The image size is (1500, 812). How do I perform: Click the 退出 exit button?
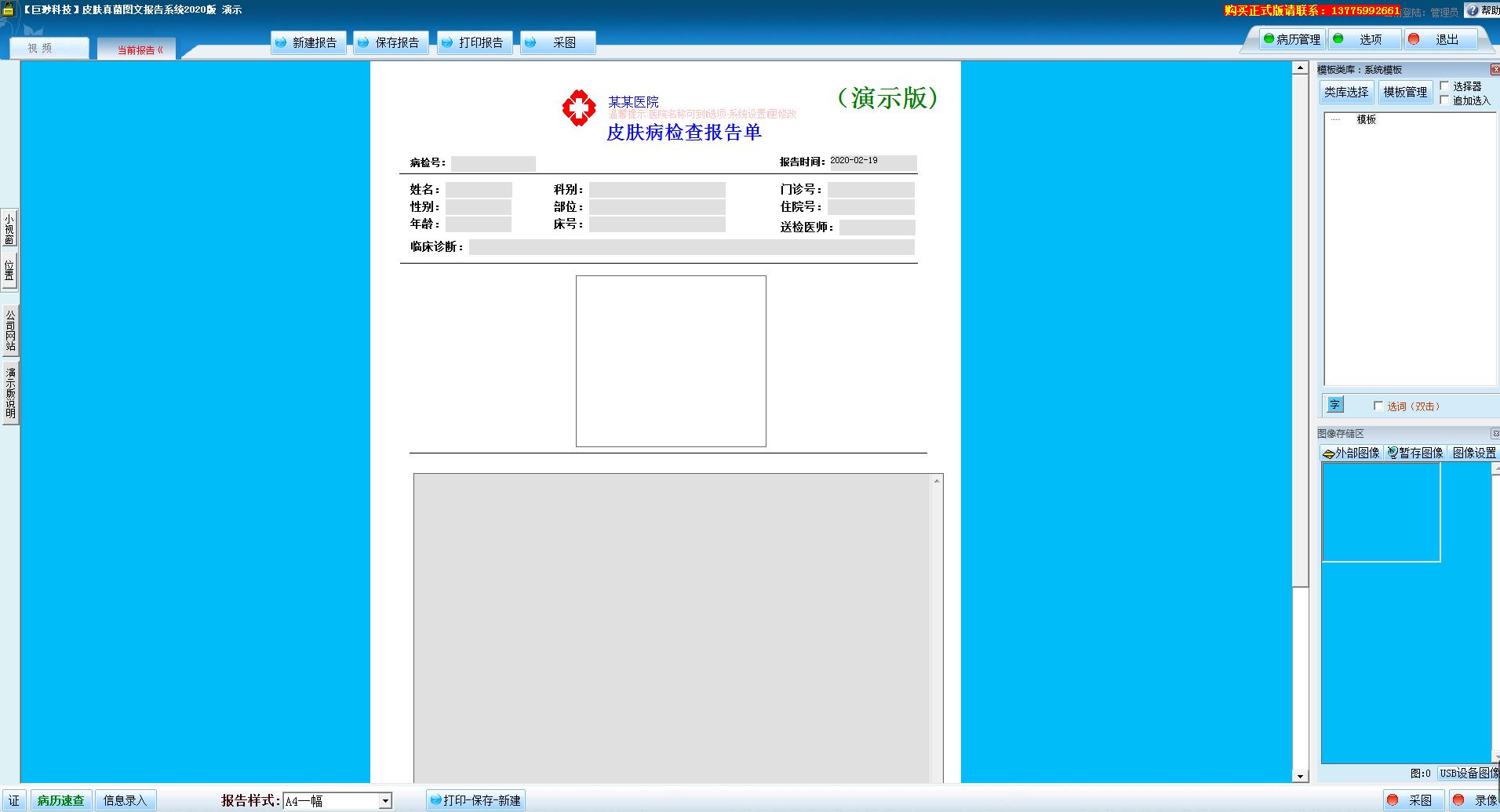(1440, 39)
